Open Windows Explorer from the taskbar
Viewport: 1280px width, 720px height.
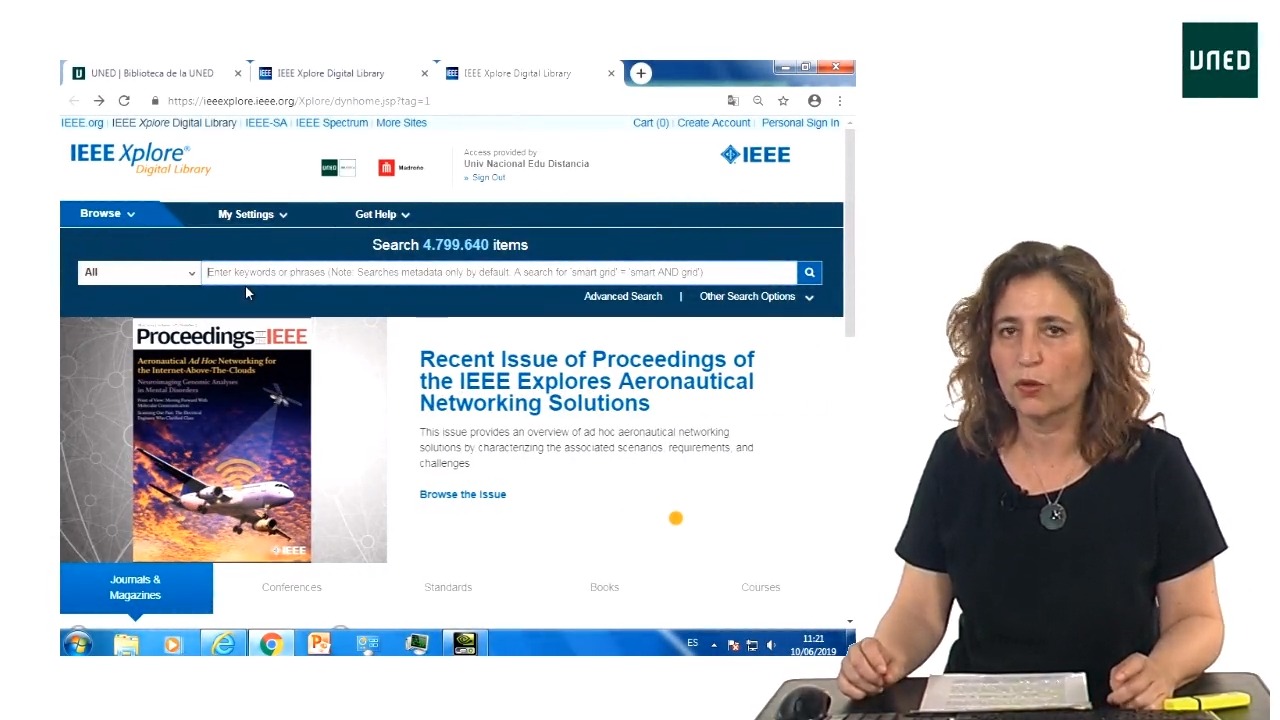click(x=126, y=644)
